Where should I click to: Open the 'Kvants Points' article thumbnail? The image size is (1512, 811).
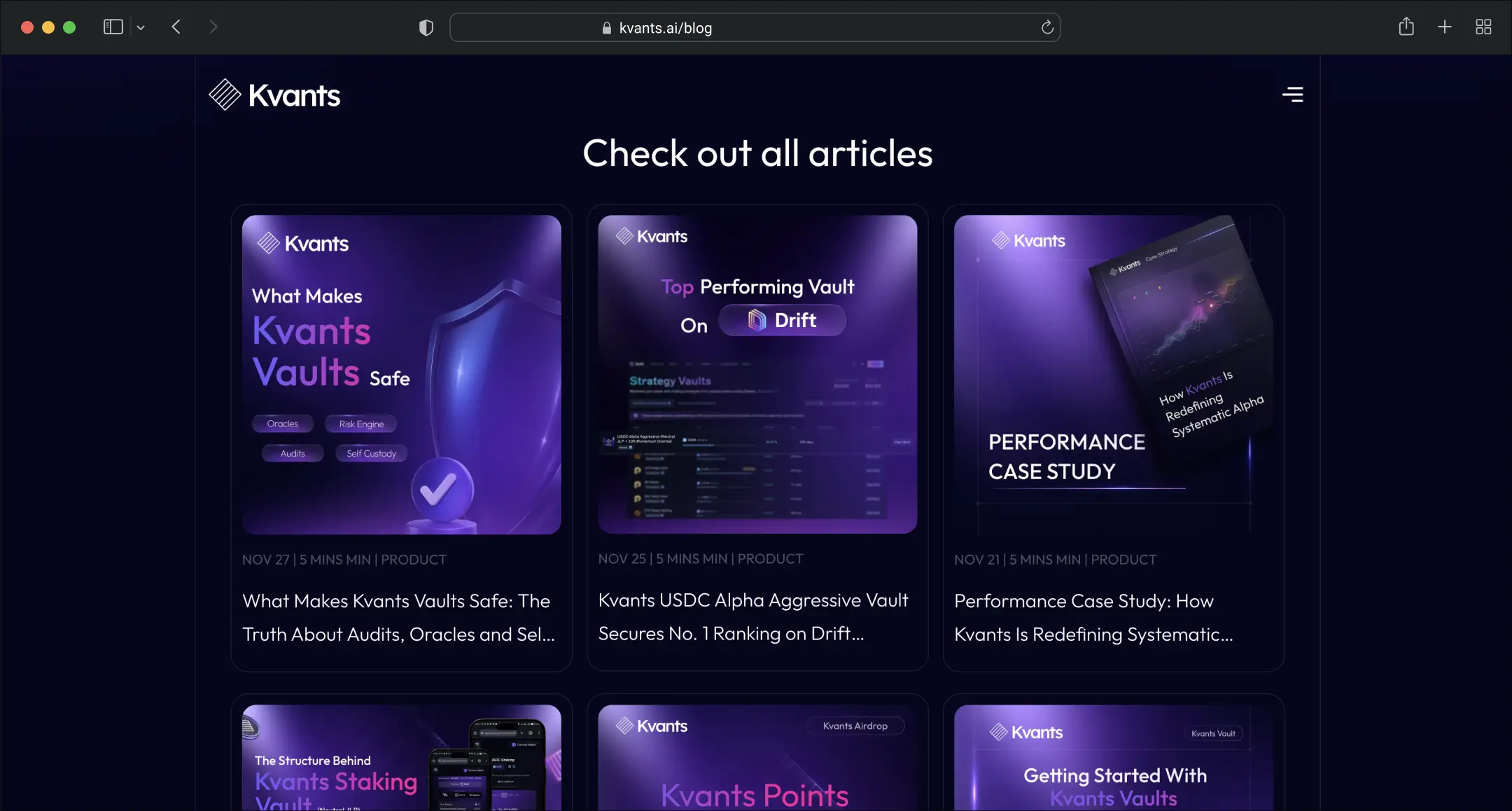coord(757,758)
